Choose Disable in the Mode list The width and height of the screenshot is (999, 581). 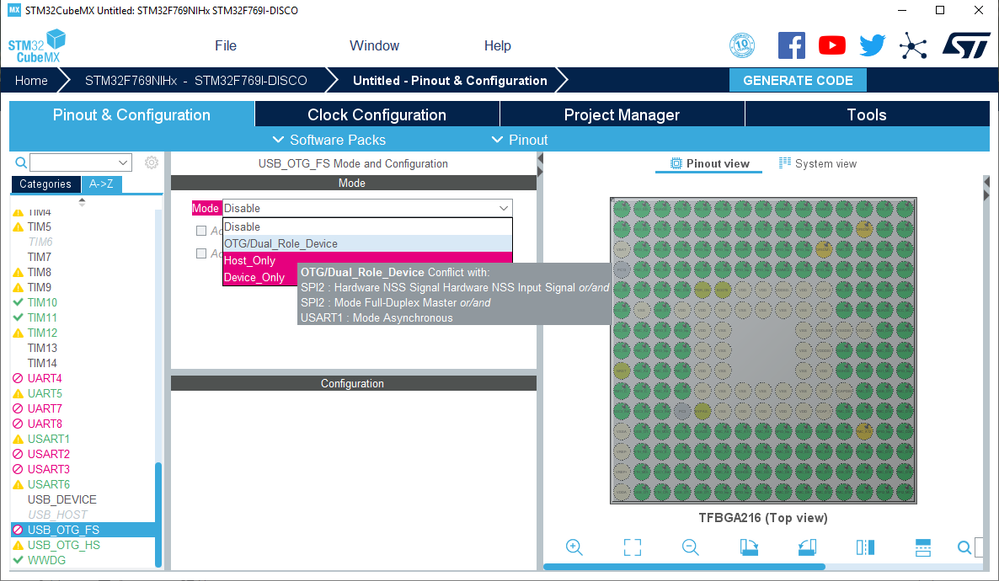(x=368, y=227)
